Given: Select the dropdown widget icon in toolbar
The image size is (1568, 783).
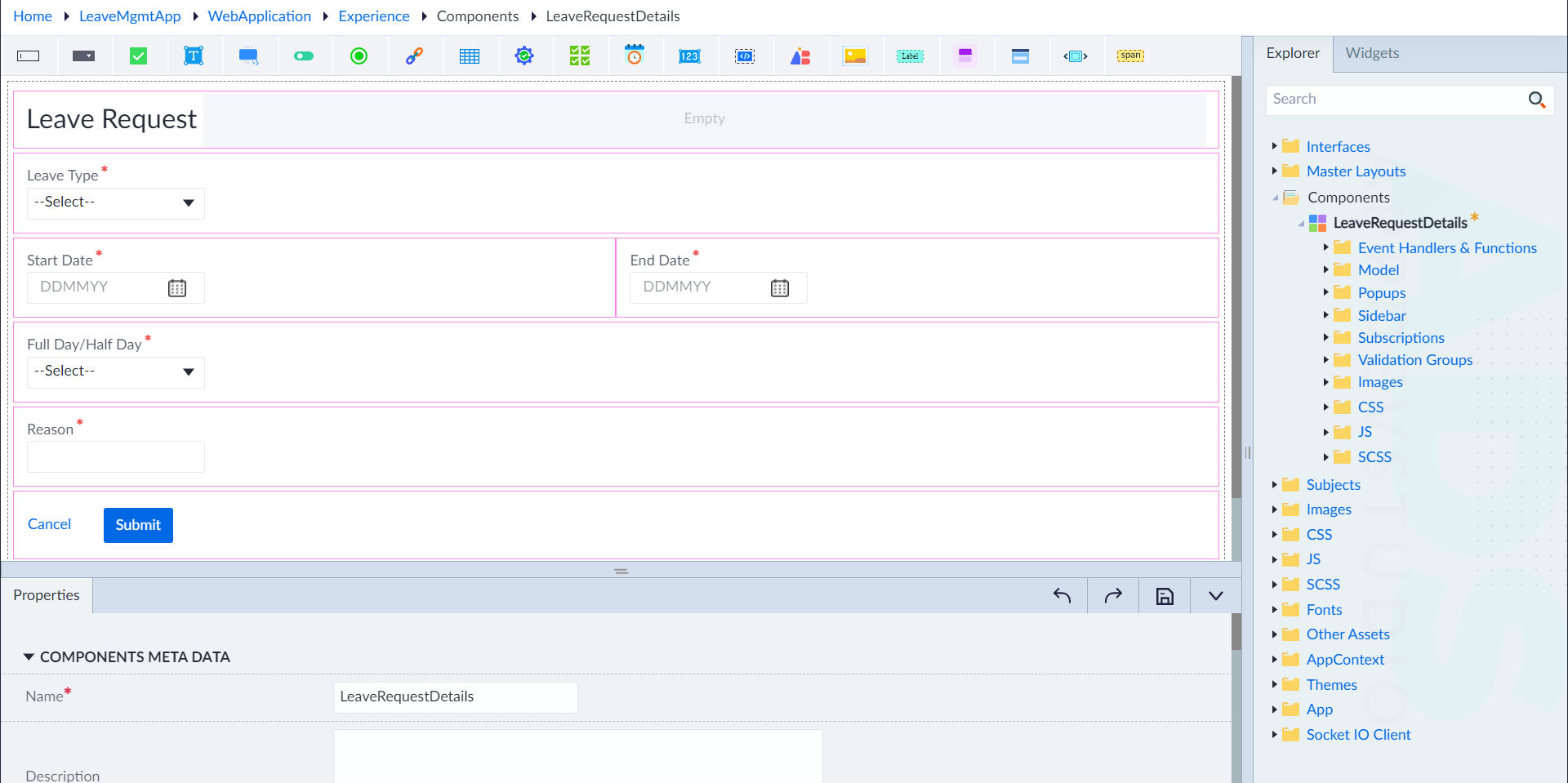Looking at the screenshot, I should click(83, 56).
